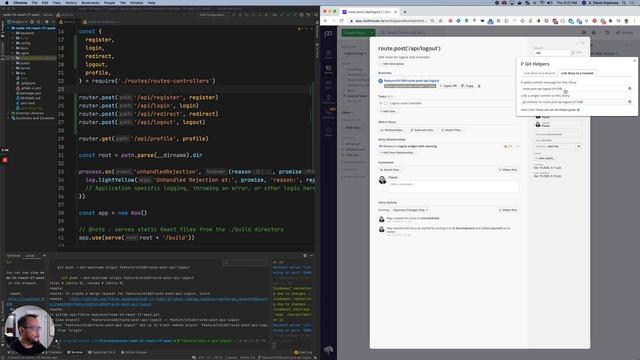Screen dimensions: 640x360
Task: Expand the project root folder in IDE tree
Action: (9, 28)
